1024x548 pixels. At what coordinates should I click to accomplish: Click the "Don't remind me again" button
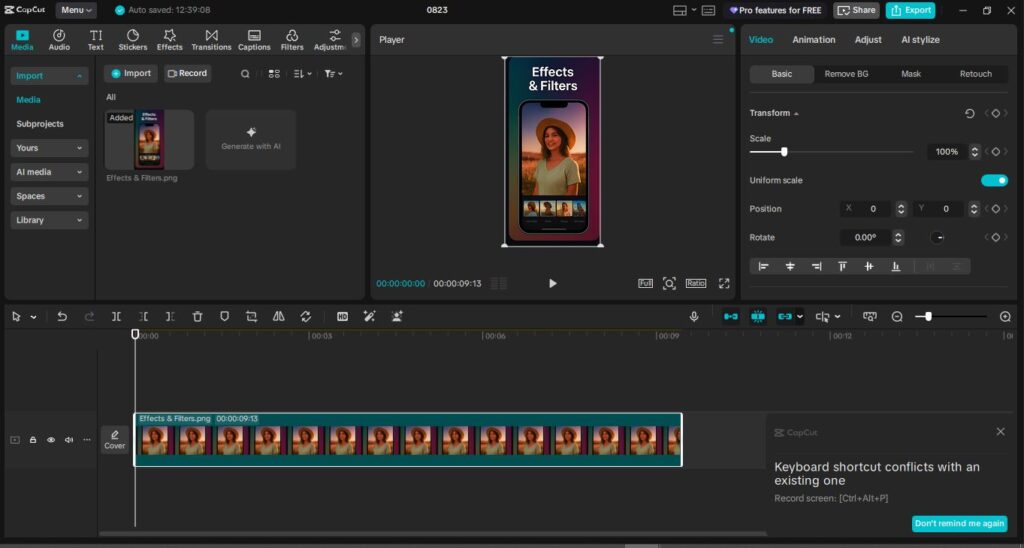pos(959,524)
